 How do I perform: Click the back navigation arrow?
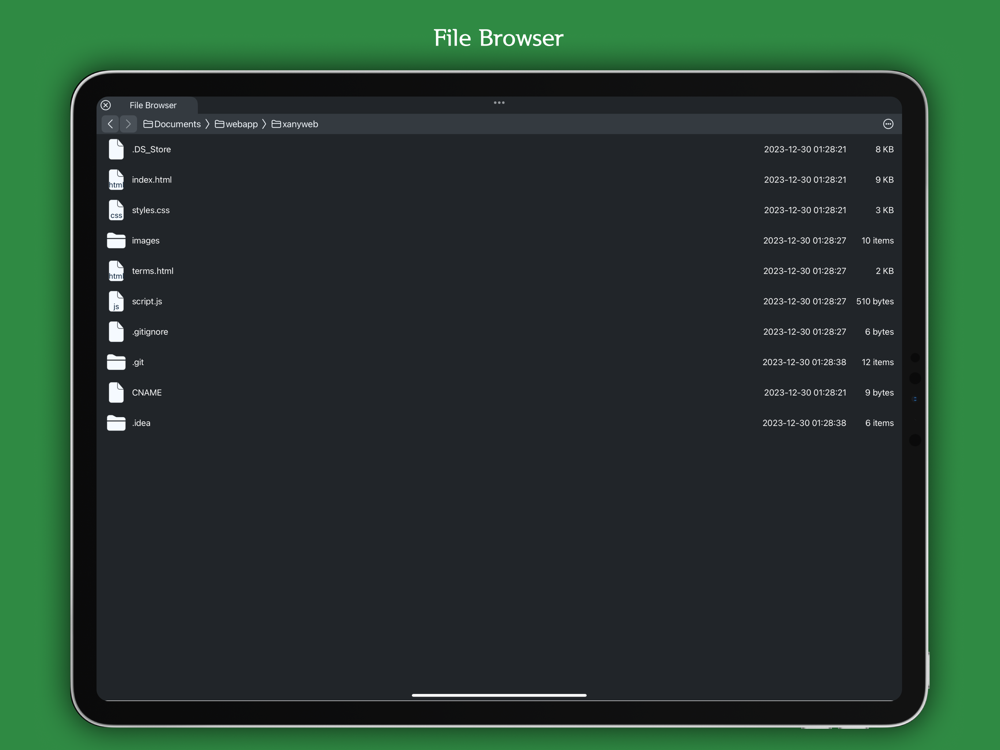(110, 124)
